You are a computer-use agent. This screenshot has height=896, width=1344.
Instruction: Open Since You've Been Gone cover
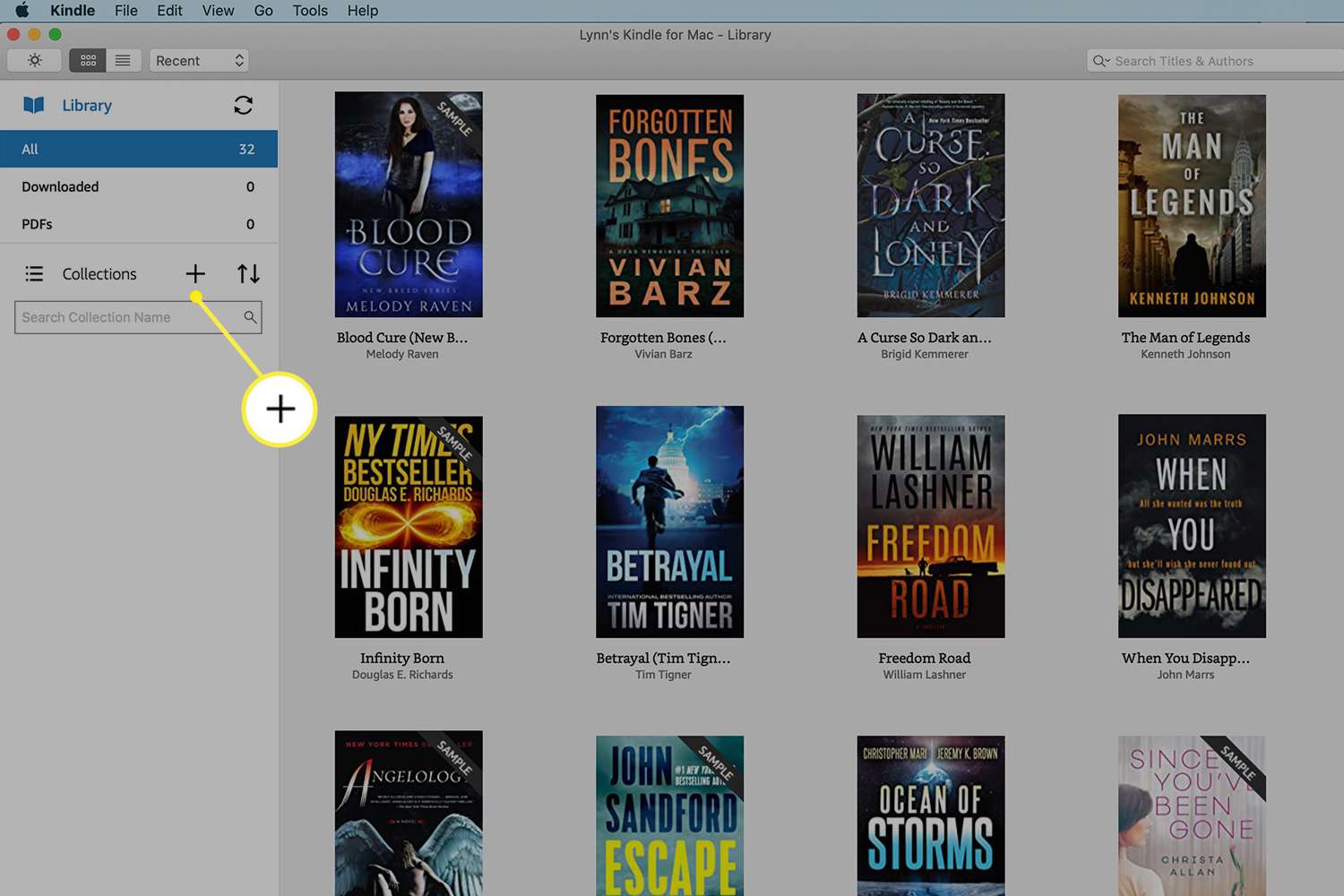(x=1192, y=815)
